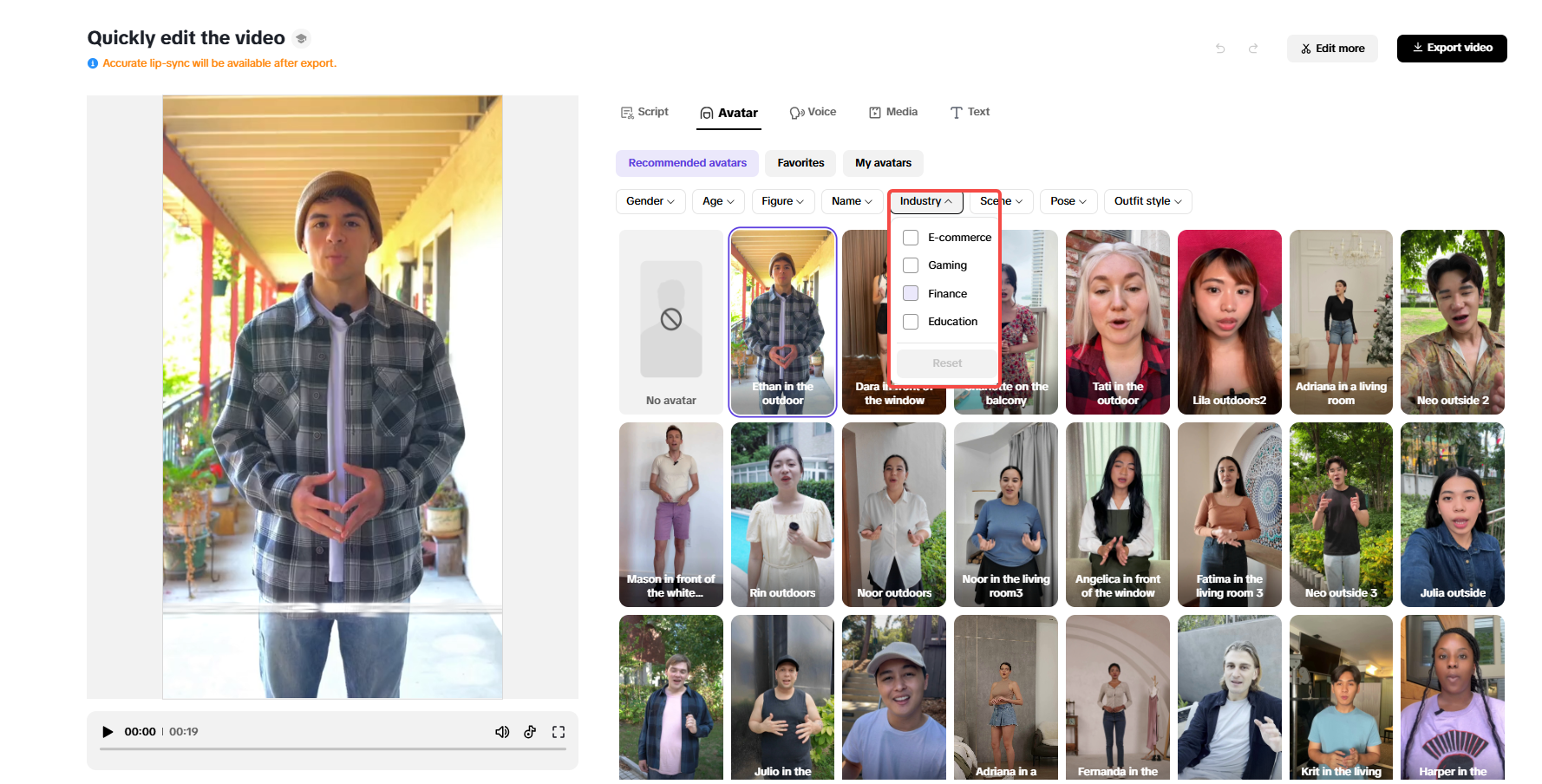This screenshot has height=784, width=1542.
Task: Expand the Age filter dropdown
Action: pyautogui.click(x=718, y=201)
